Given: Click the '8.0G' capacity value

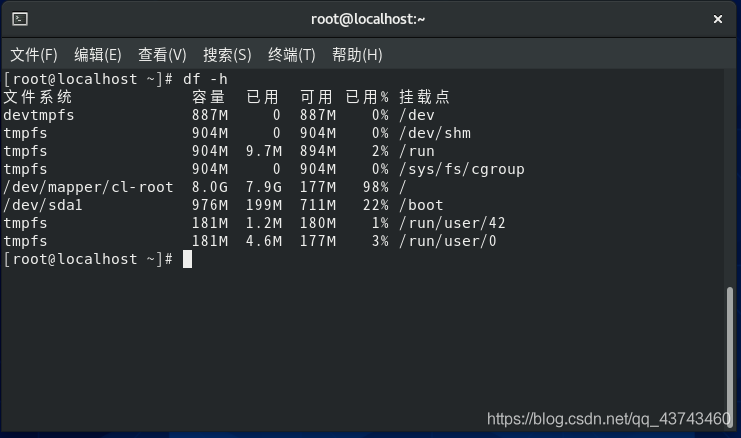Looking at the screenshot, I should [x=210, y=187].
